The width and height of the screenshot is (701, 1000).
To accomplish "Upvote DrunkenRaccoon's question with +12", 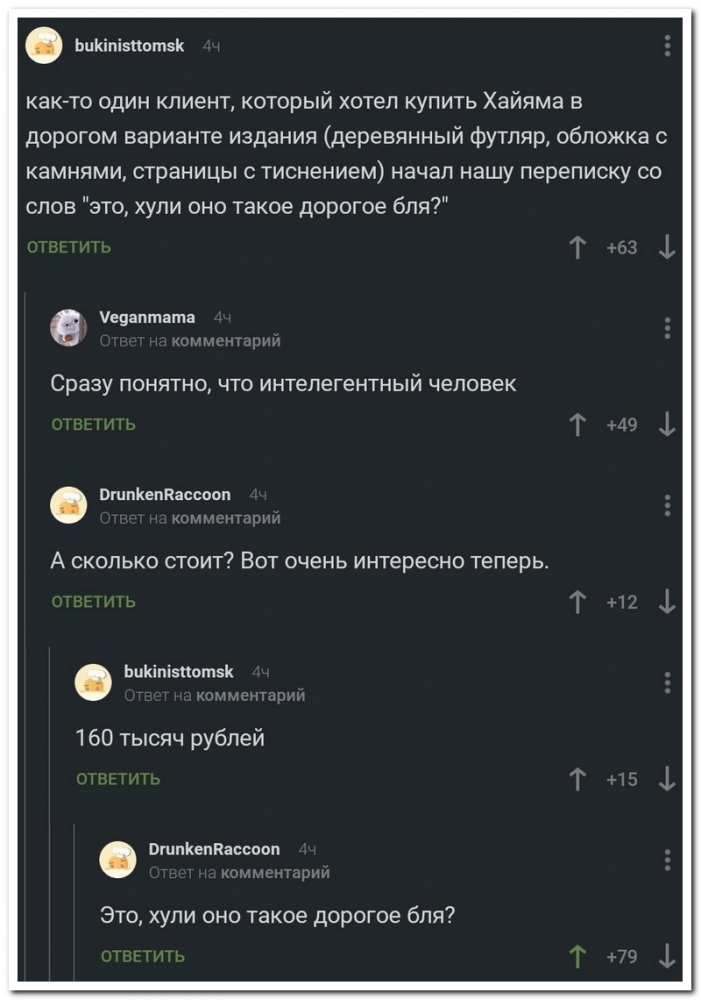I will [x=576, y=602].
